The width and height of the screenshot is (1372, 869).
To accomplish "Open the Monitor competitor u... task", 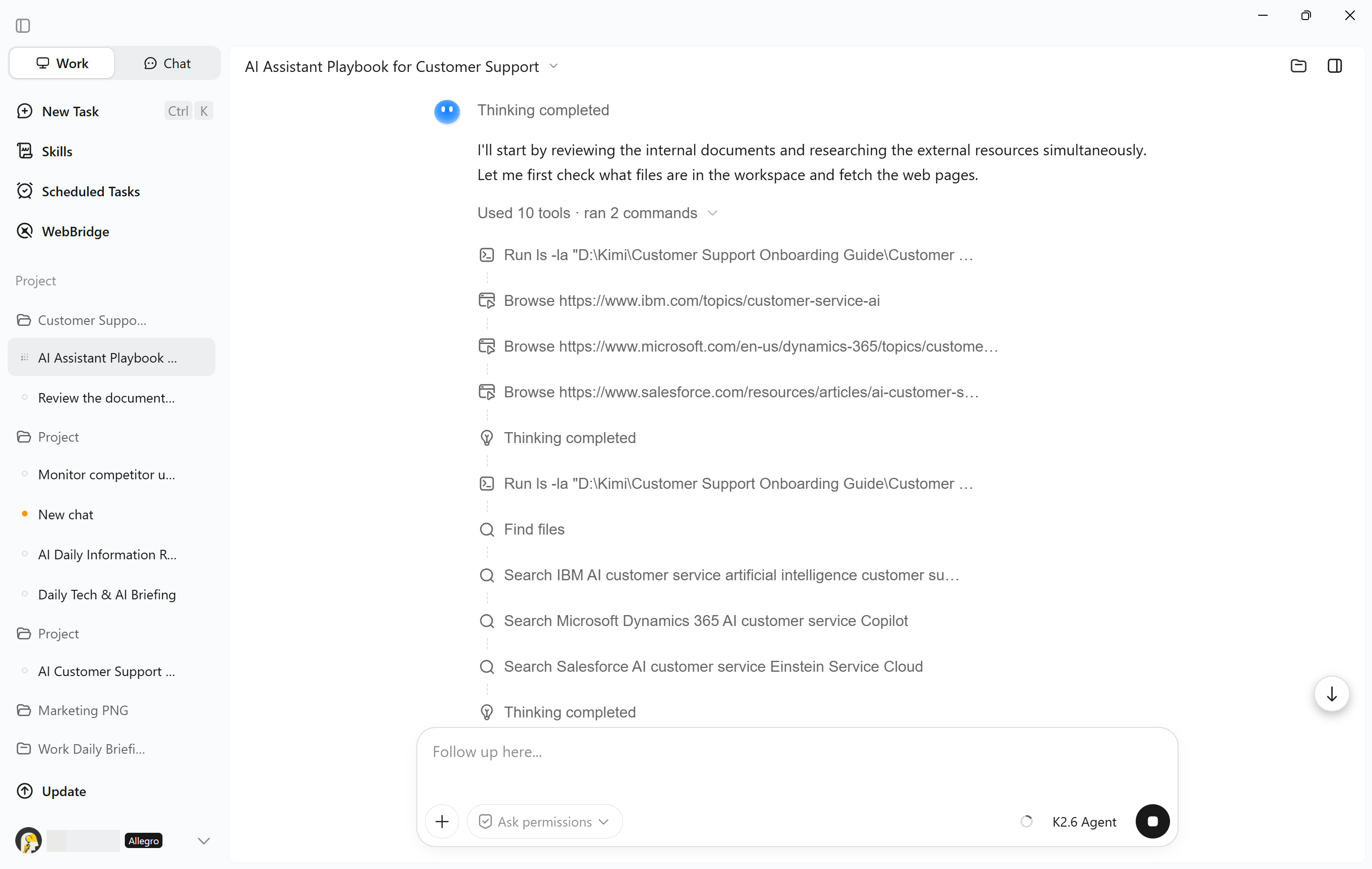I will pyautogui.click(x=111, y=474).
